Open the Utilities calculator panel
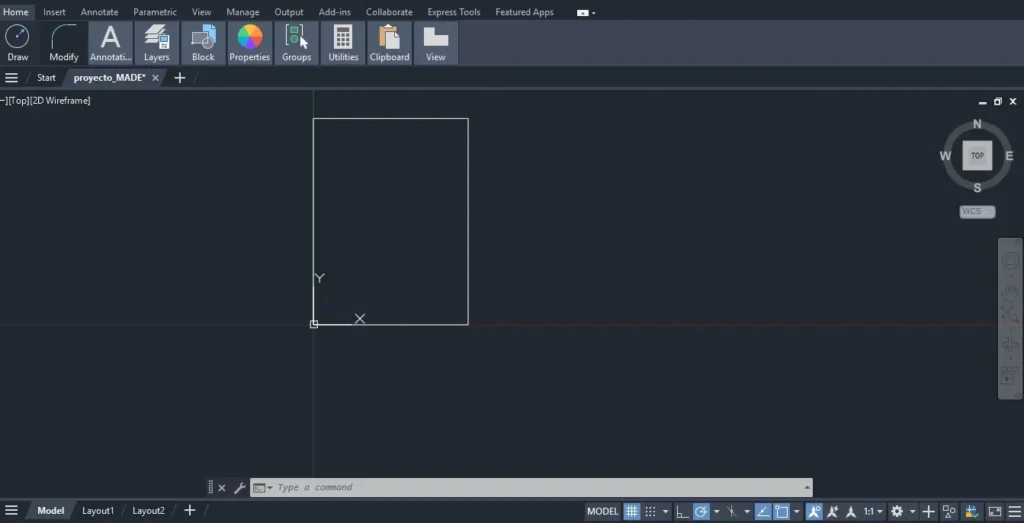Viewport: 1024px width, 523px height. [x=344, y=43]
